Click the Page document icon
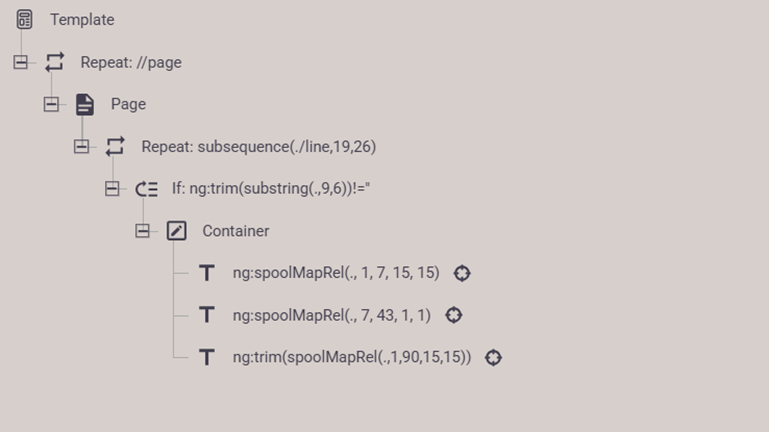This screenshot has width=769, height=432. click(x=85, y=104)
